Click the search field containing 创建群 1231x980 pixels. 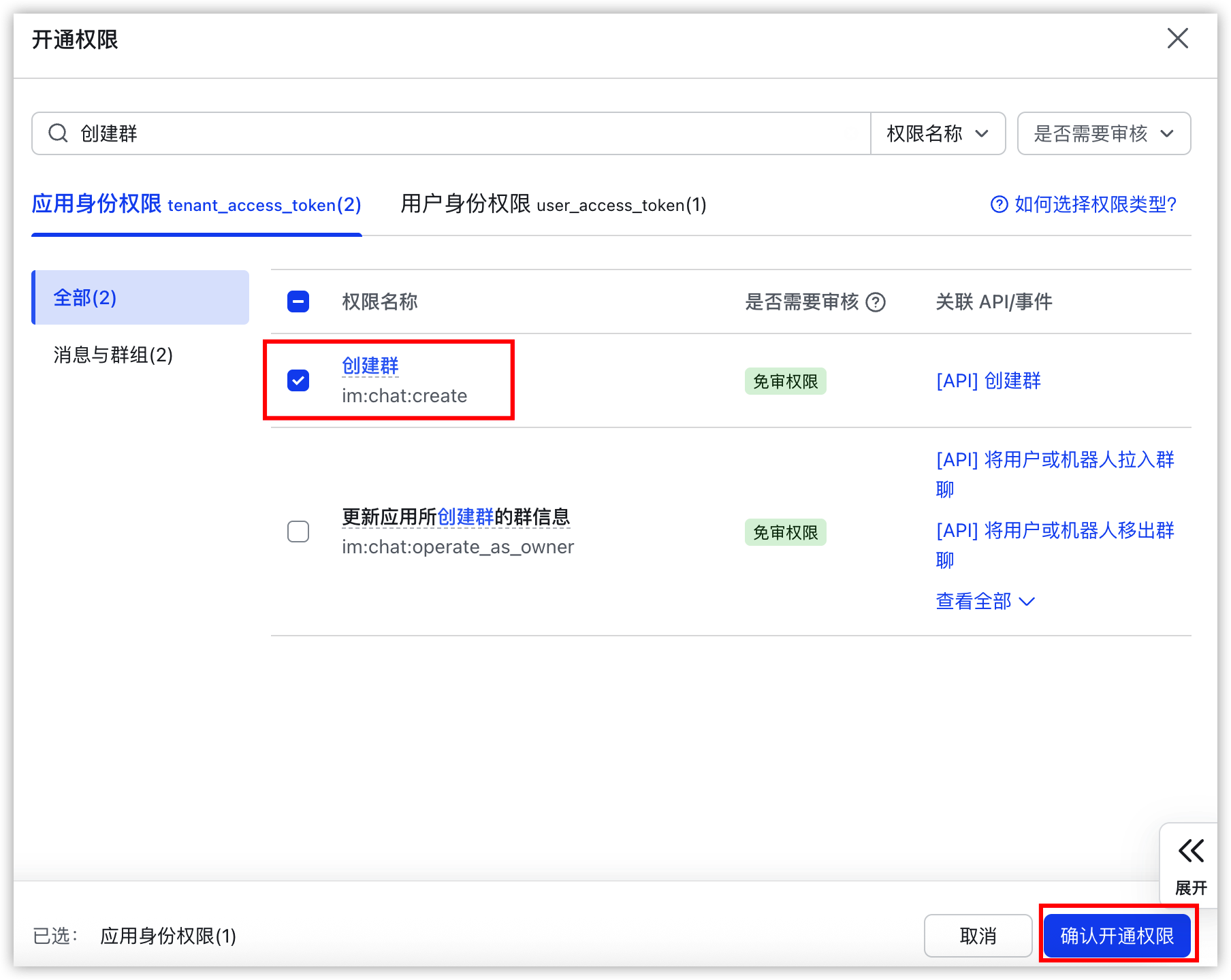pos(451,133)
